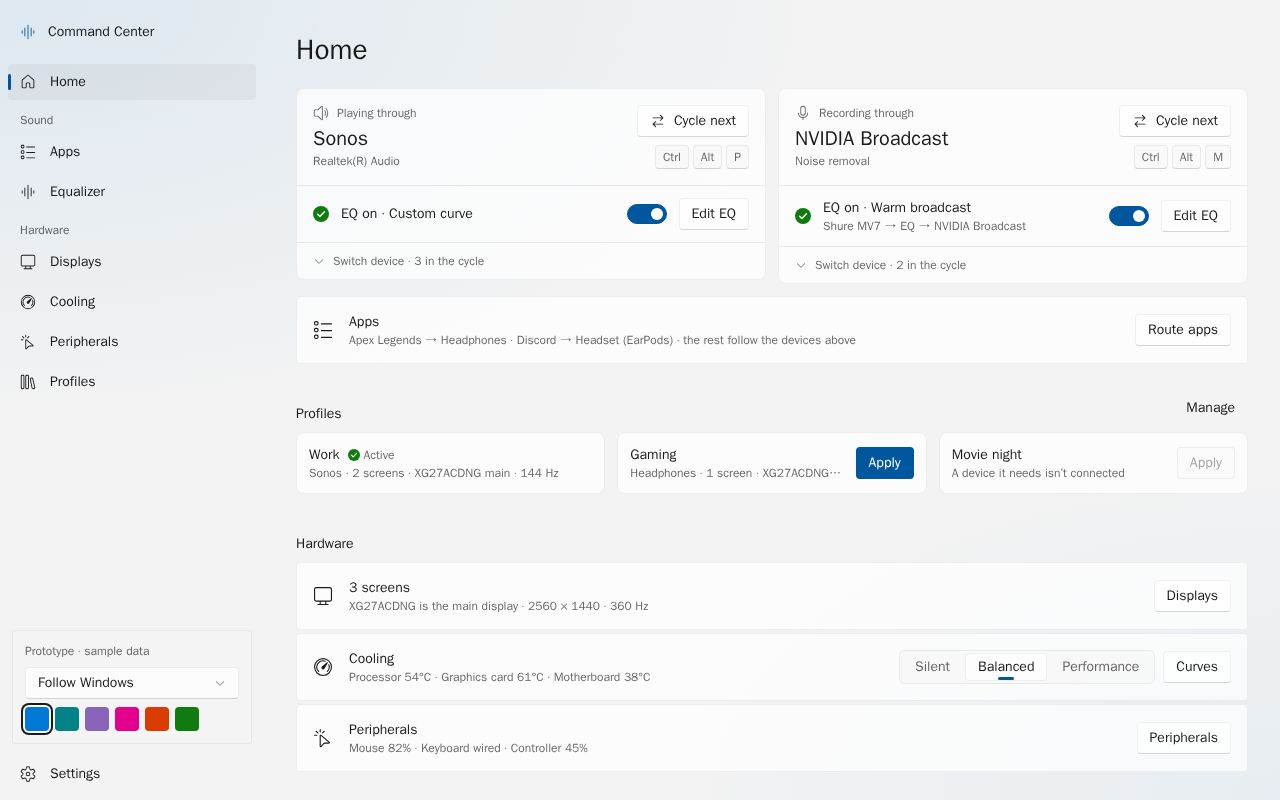1280x800 pixels.
Task: Click the Profiles books icon in sidebar
Action: pos(28,382)
